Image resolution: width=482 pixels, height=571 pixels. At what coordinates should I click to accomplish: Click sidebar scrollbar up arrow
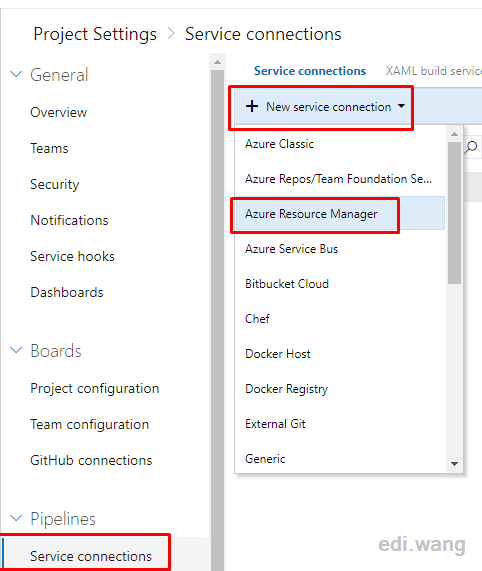217,62
